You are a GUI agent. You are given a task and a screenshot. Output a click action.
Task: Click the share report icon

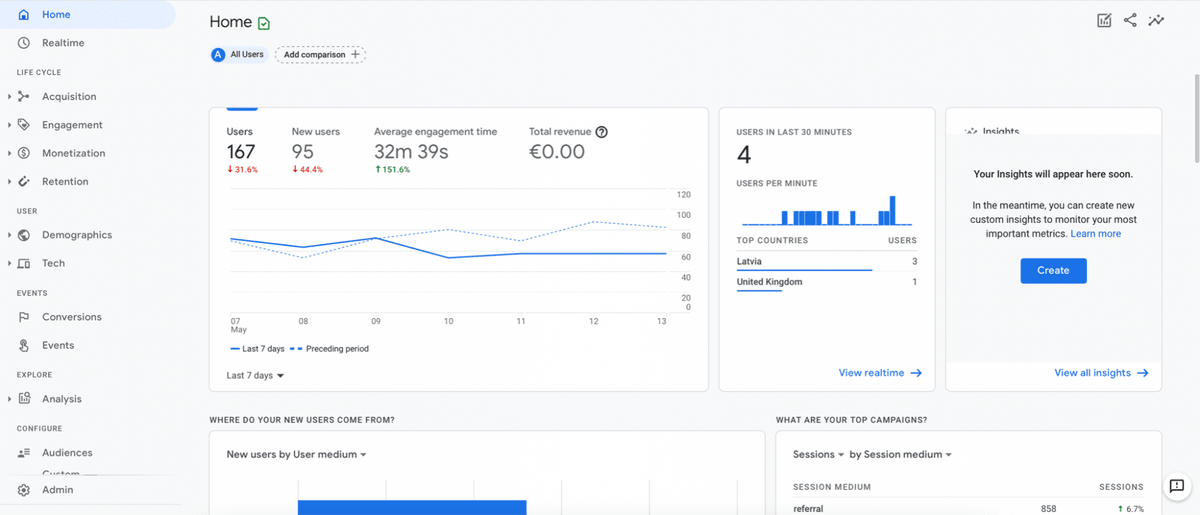tap(1130, 20)
